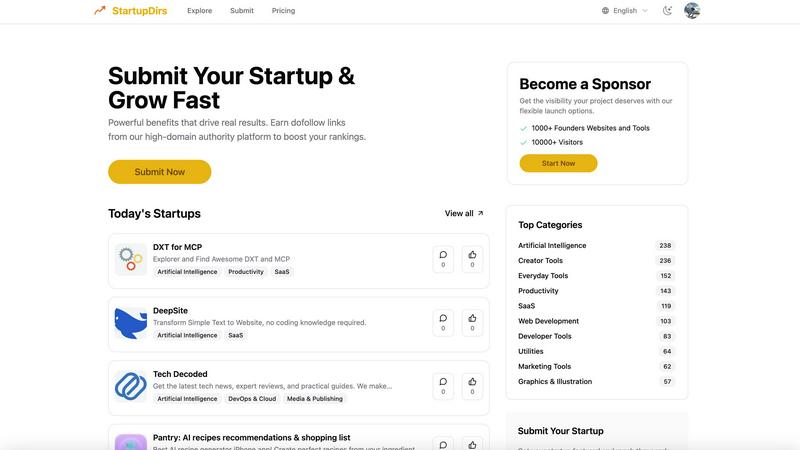Open View all startups link

point(464,213)
